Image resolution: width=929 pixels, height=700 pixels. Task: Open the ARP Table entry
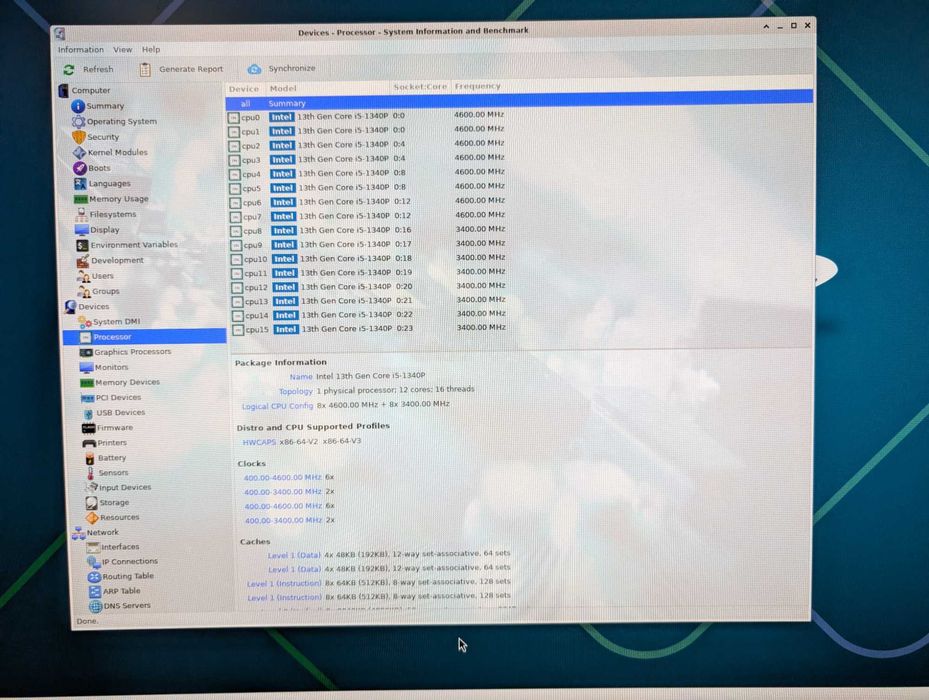[x=114, y=591]
